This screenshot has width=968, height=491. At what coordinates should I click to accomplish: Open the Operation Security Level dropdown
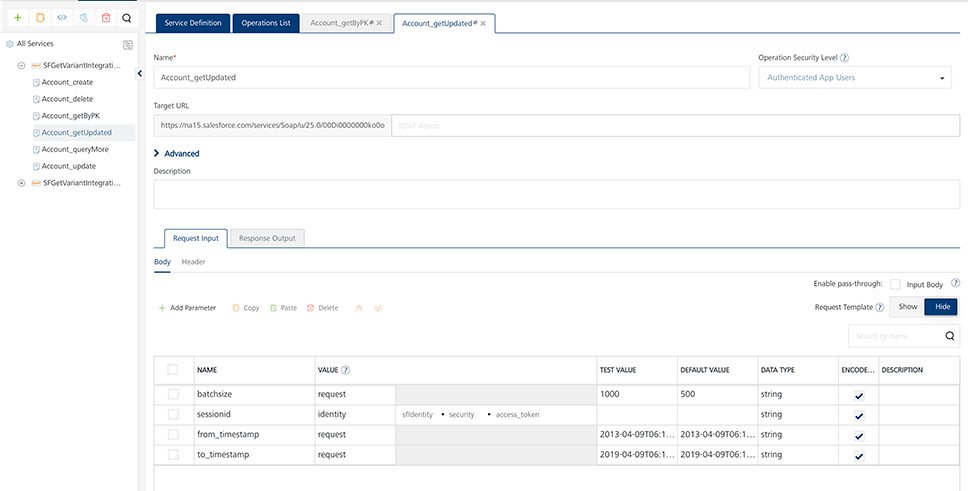pos(856,77)
